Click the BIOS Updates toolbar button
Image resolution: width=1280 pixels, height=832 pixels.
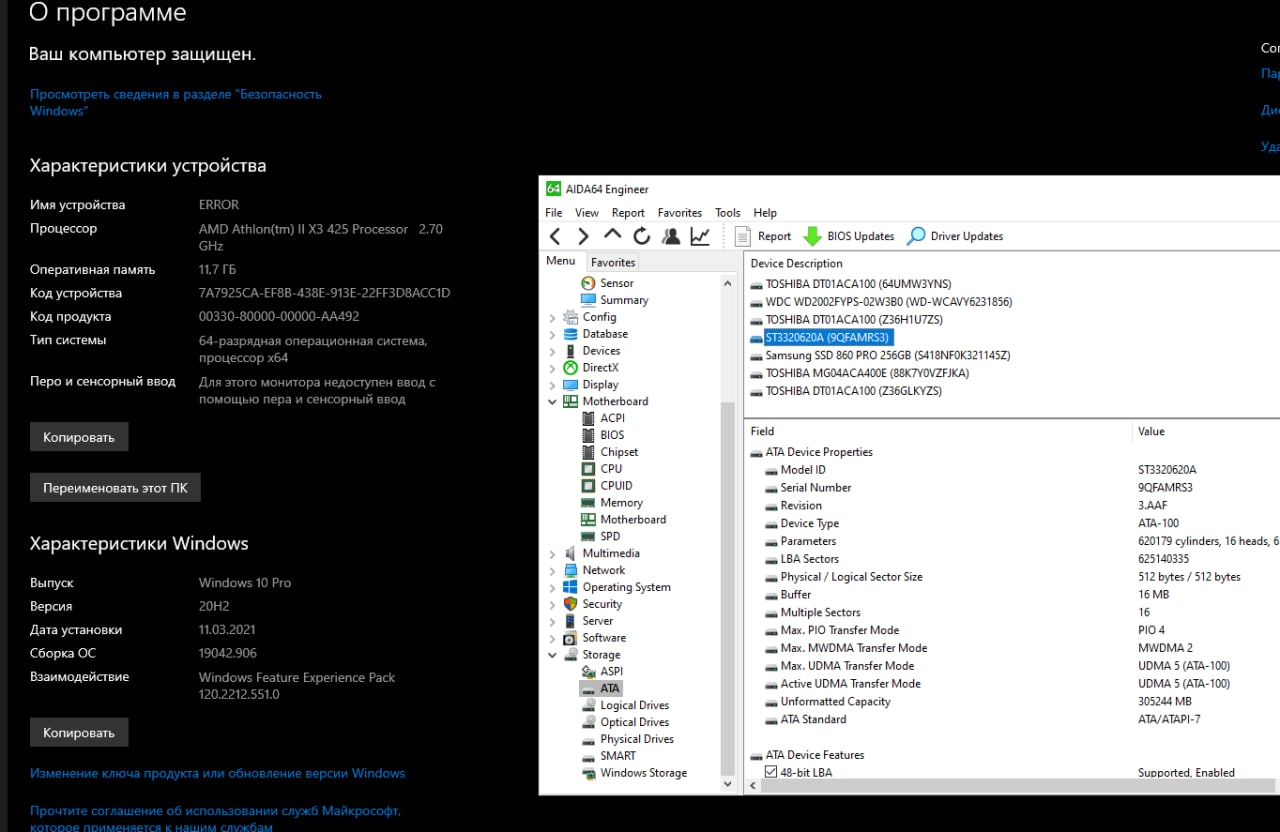coord(849,236)
